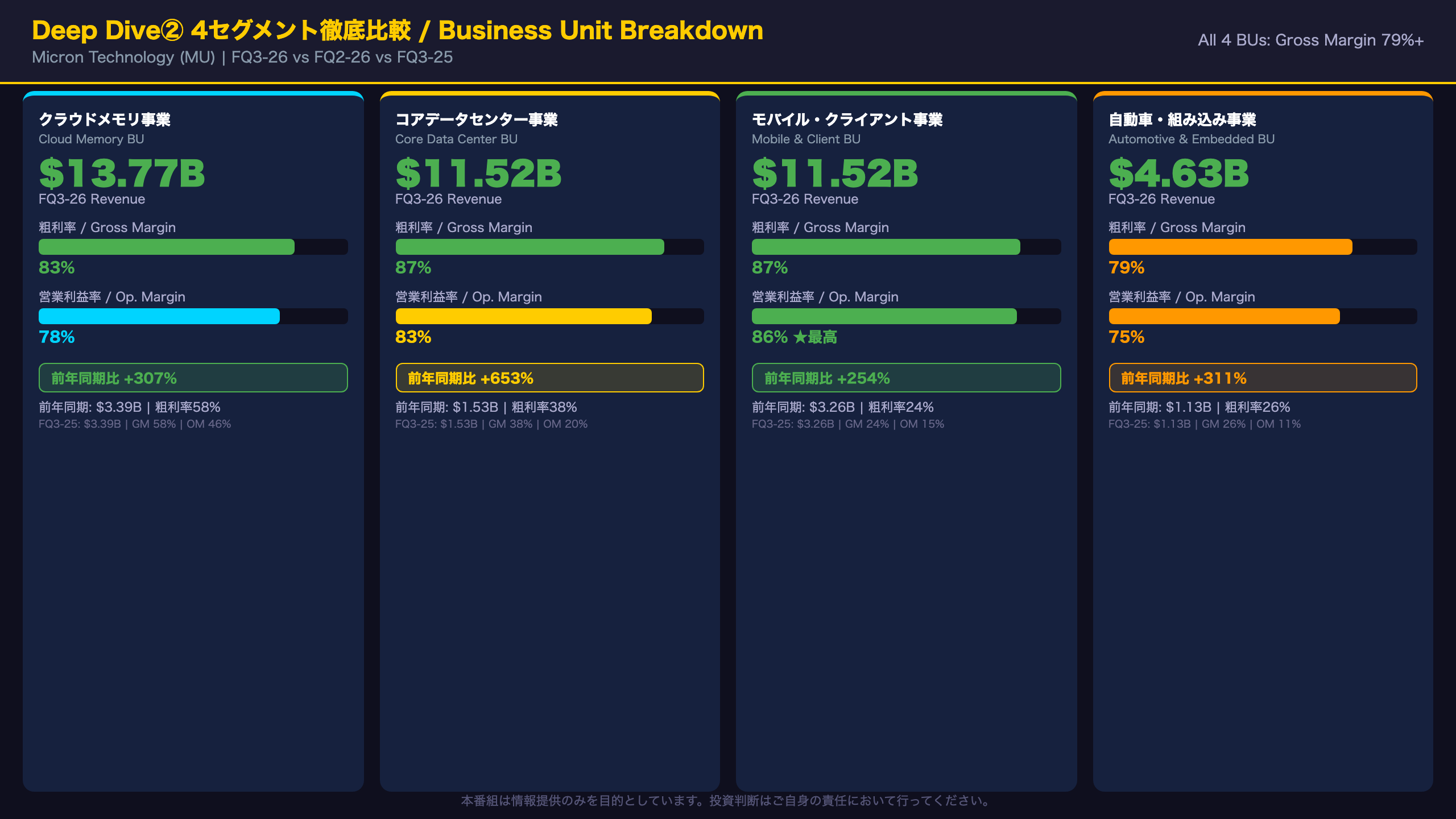
Task: Click the orange Automotive gross margin bar
Action: point(1263,247)
